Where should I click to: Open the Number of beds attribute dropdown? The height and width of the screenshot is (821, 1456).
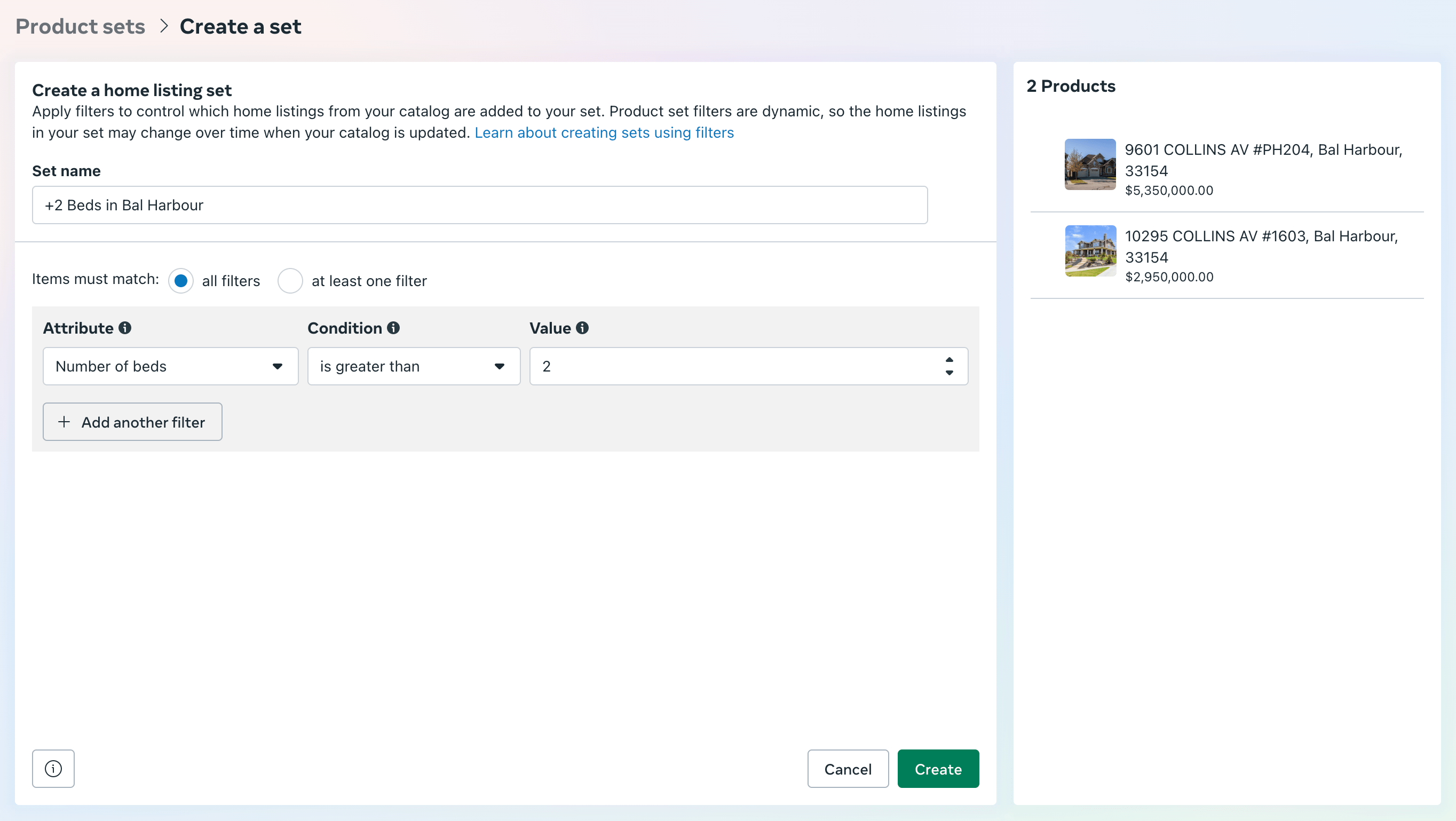(x=171, y=366)
